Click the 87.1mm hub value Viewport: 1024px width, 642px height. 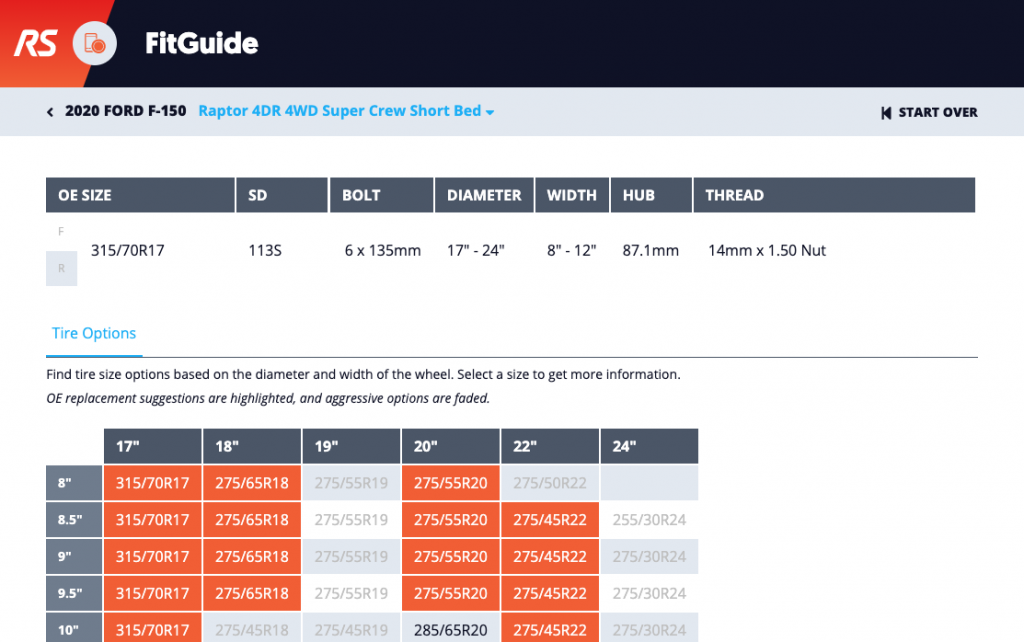click(650, 250)
